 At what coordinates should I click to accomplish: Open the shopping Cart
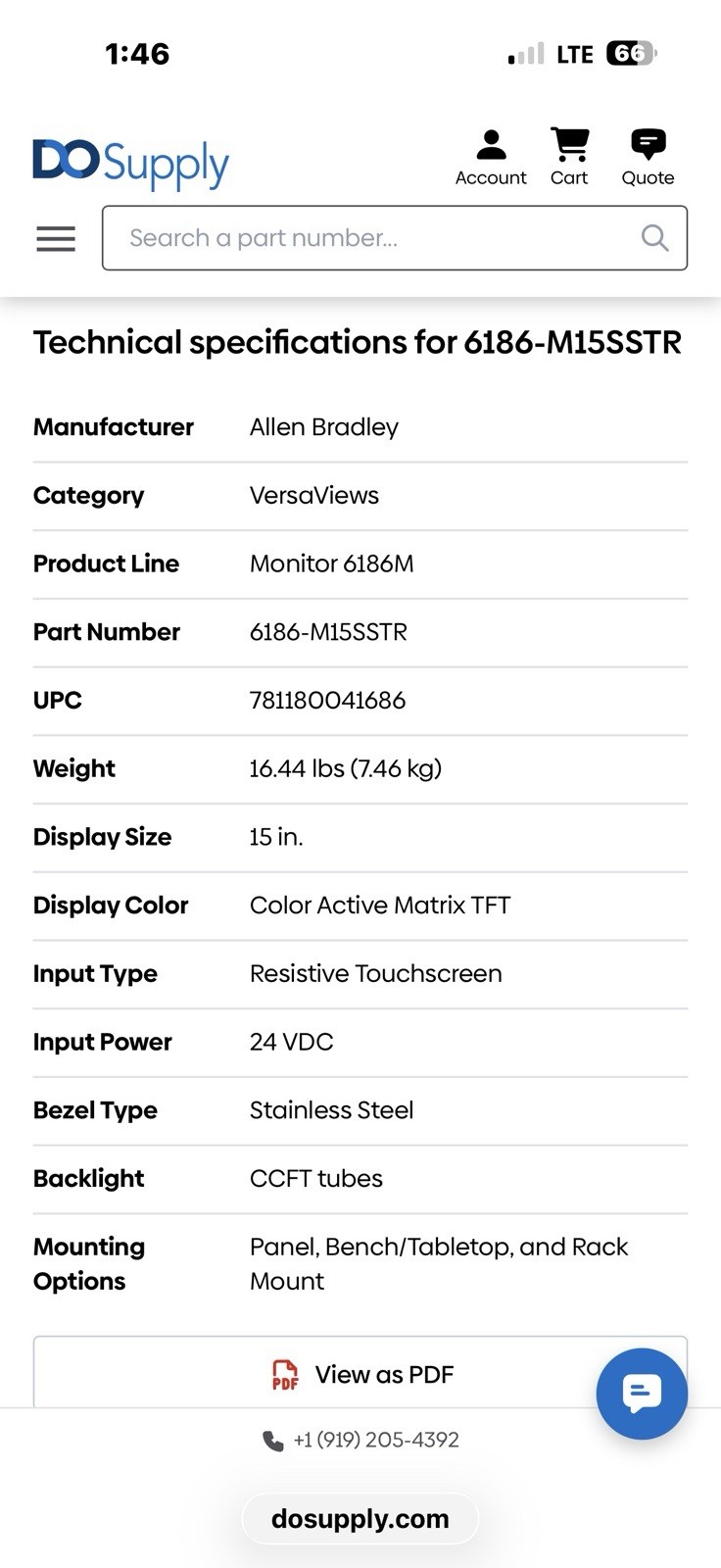pyautogui.click(x=569, y=158)
